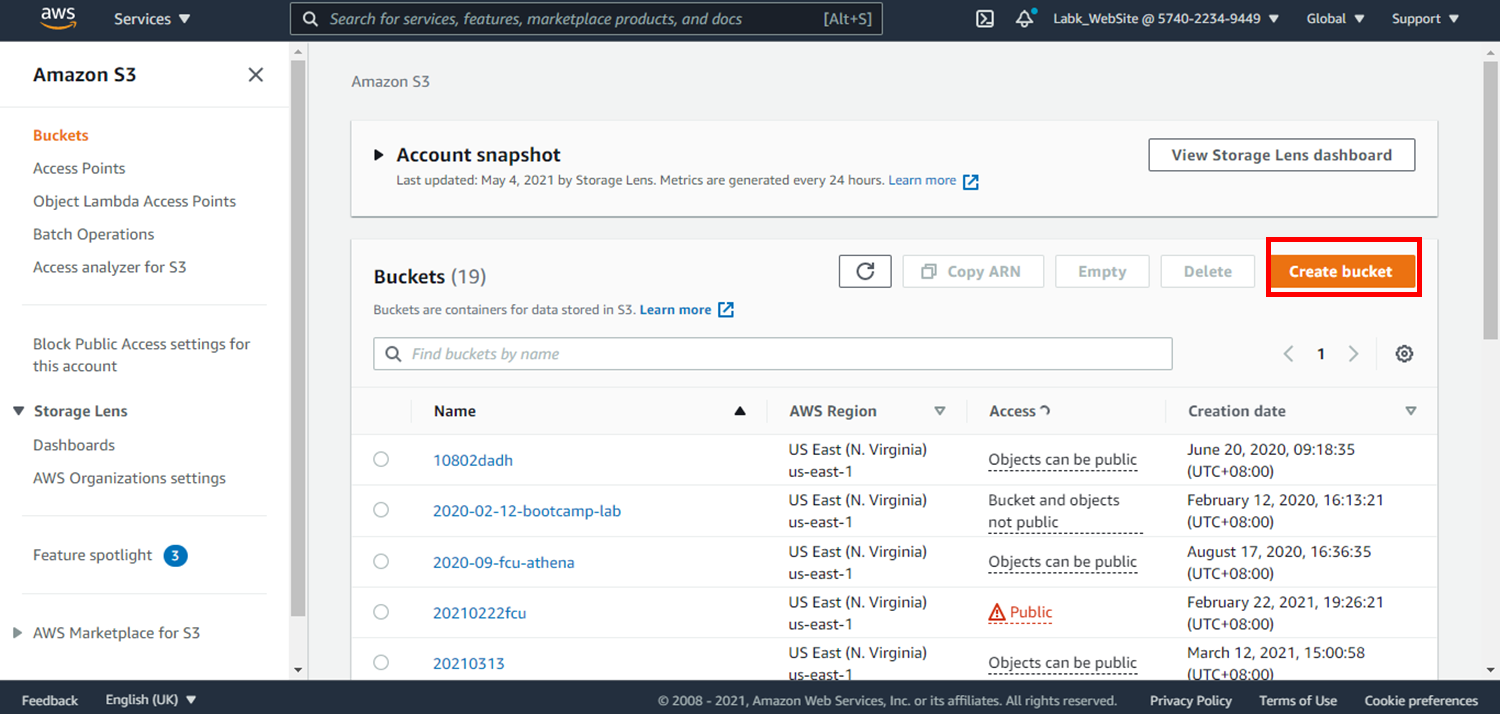Screen dimensions: 1500x714
Task: Focus the Find buckets by name field
Action: 772,354
